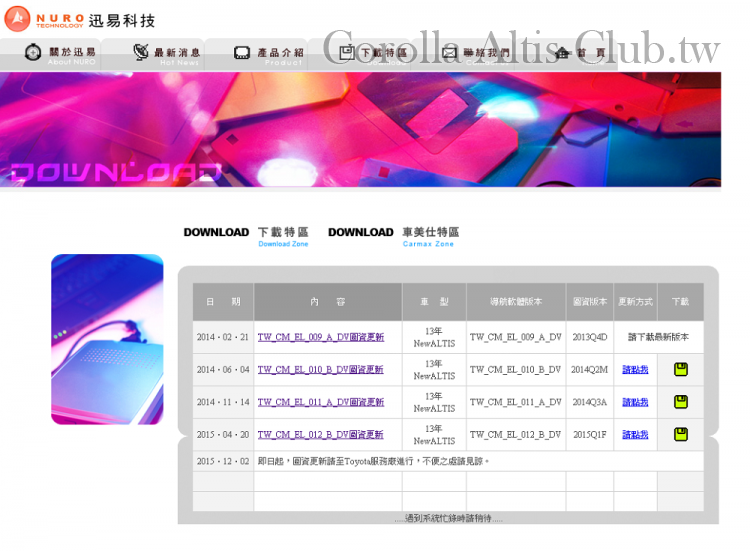Click the satellite dish icon for Hot News

click(x=141, y=52)
